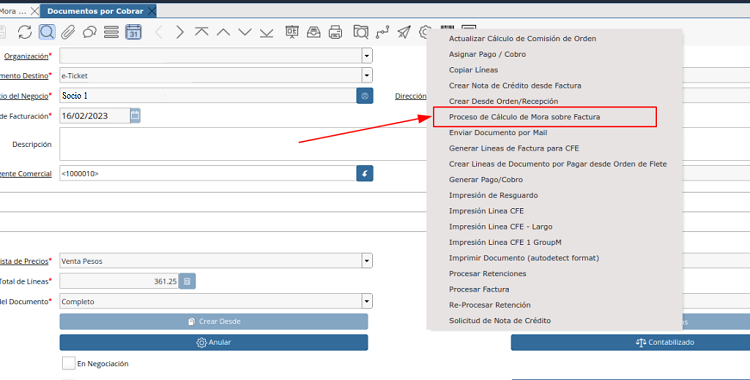Screen dimensions: 750x380
Task: Open calculator next to 361.25 total
Action: coord(187,281)
